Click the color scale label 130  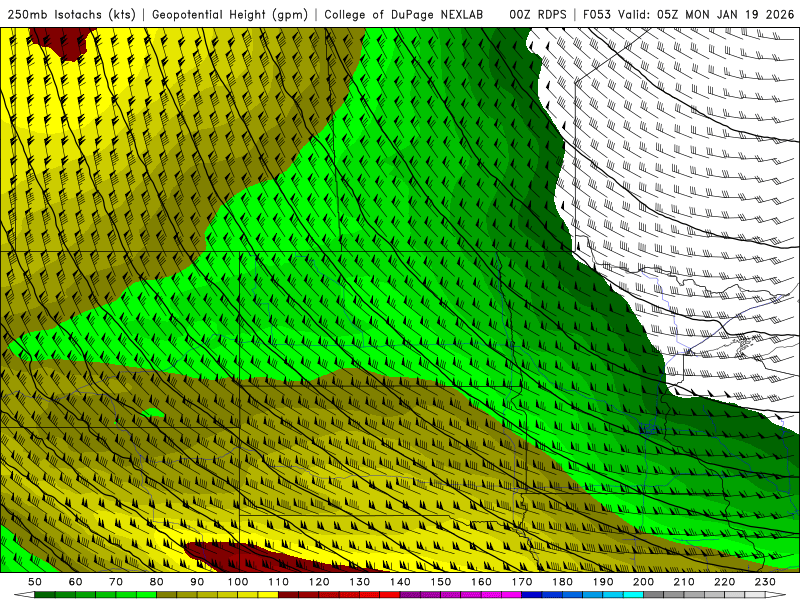360,582
